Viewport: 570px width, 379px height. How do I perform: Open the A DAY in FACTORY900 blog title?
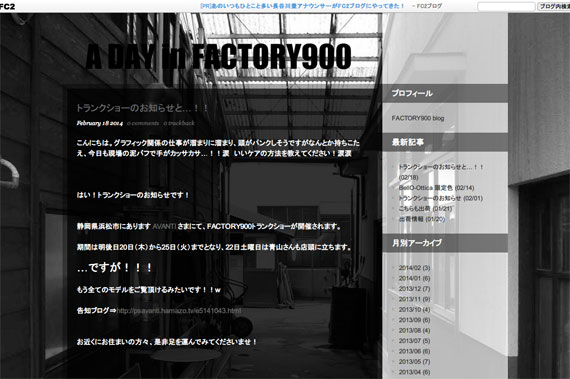click(219, 56)
